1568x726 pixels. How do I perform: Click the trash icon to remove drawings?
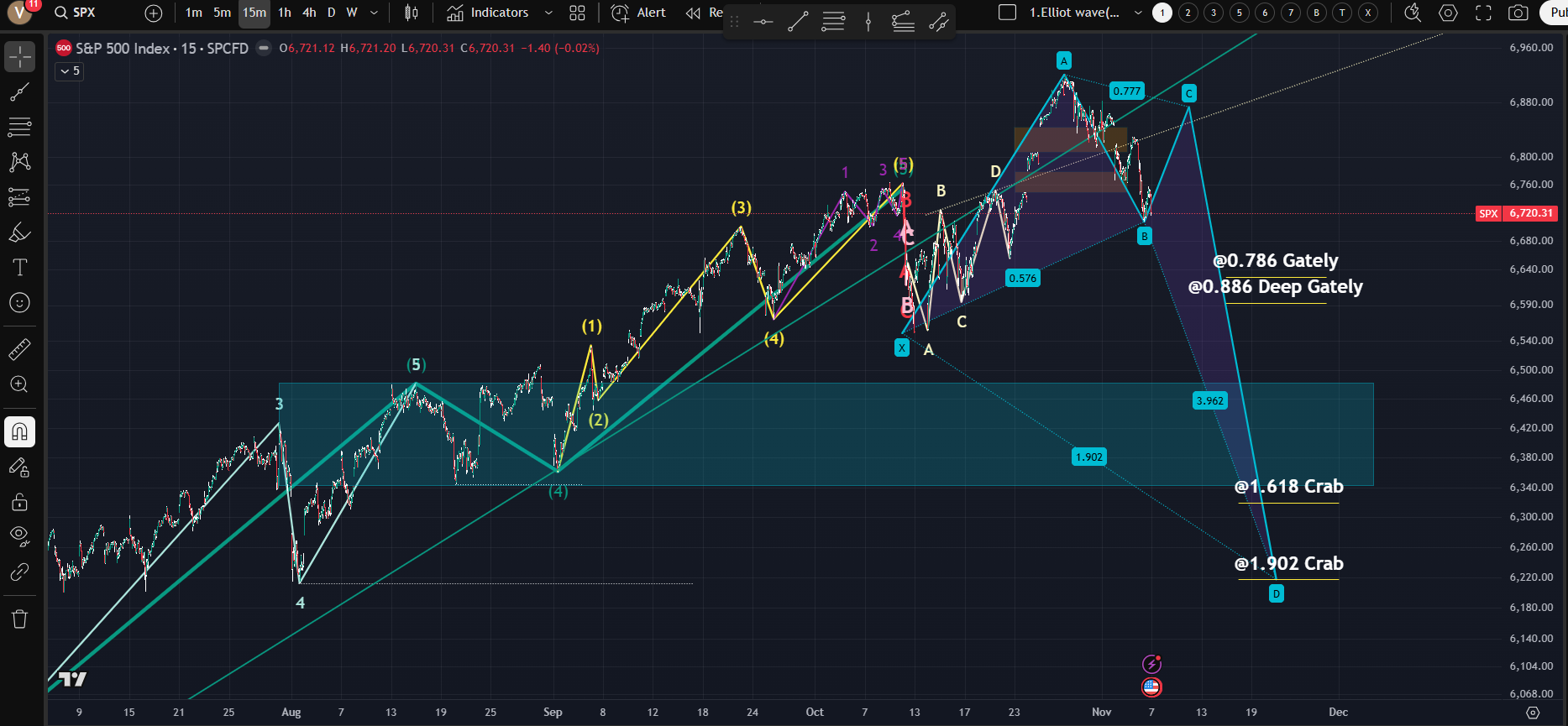pyautogui.click(x=19, y=619)
